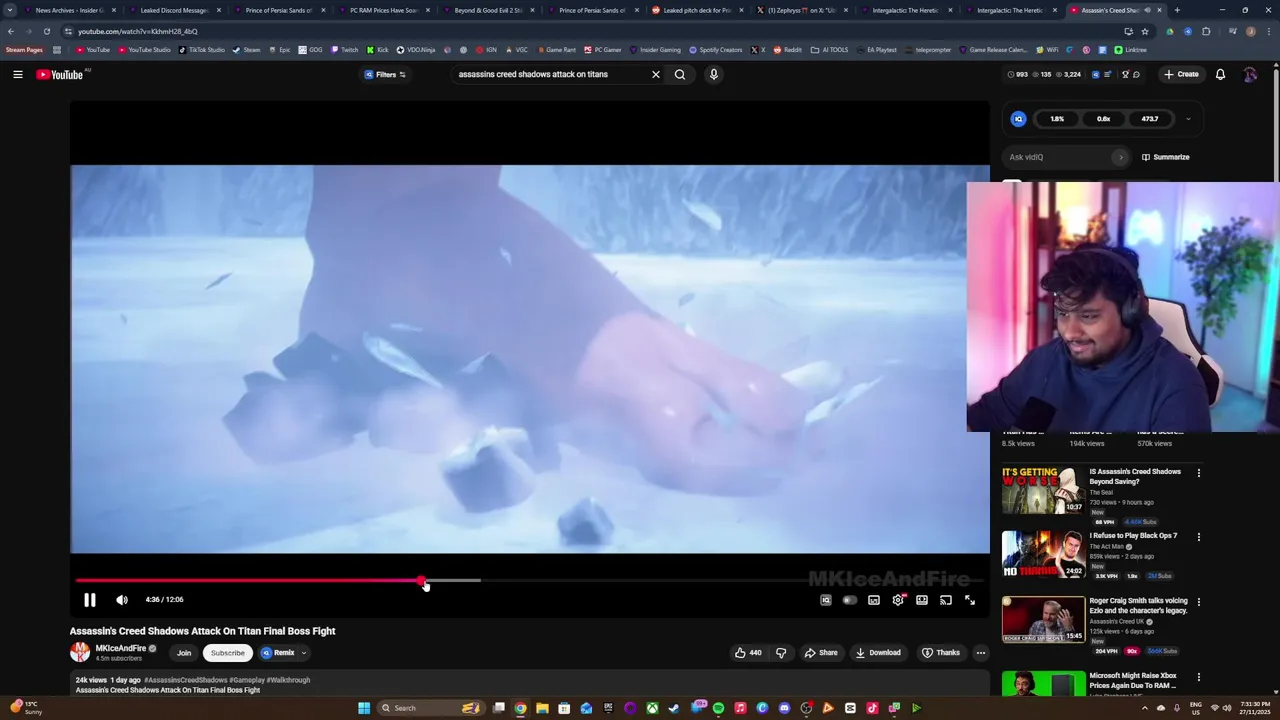Image resolution: width=1280 pixels, height=720 pixels.
Task: Open the Filters dropdown by search
Action: click(x=385, y=74)
